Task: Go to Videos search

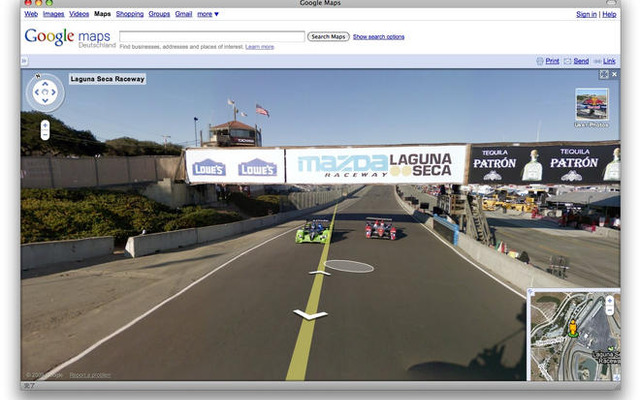Action: [79, 14]
